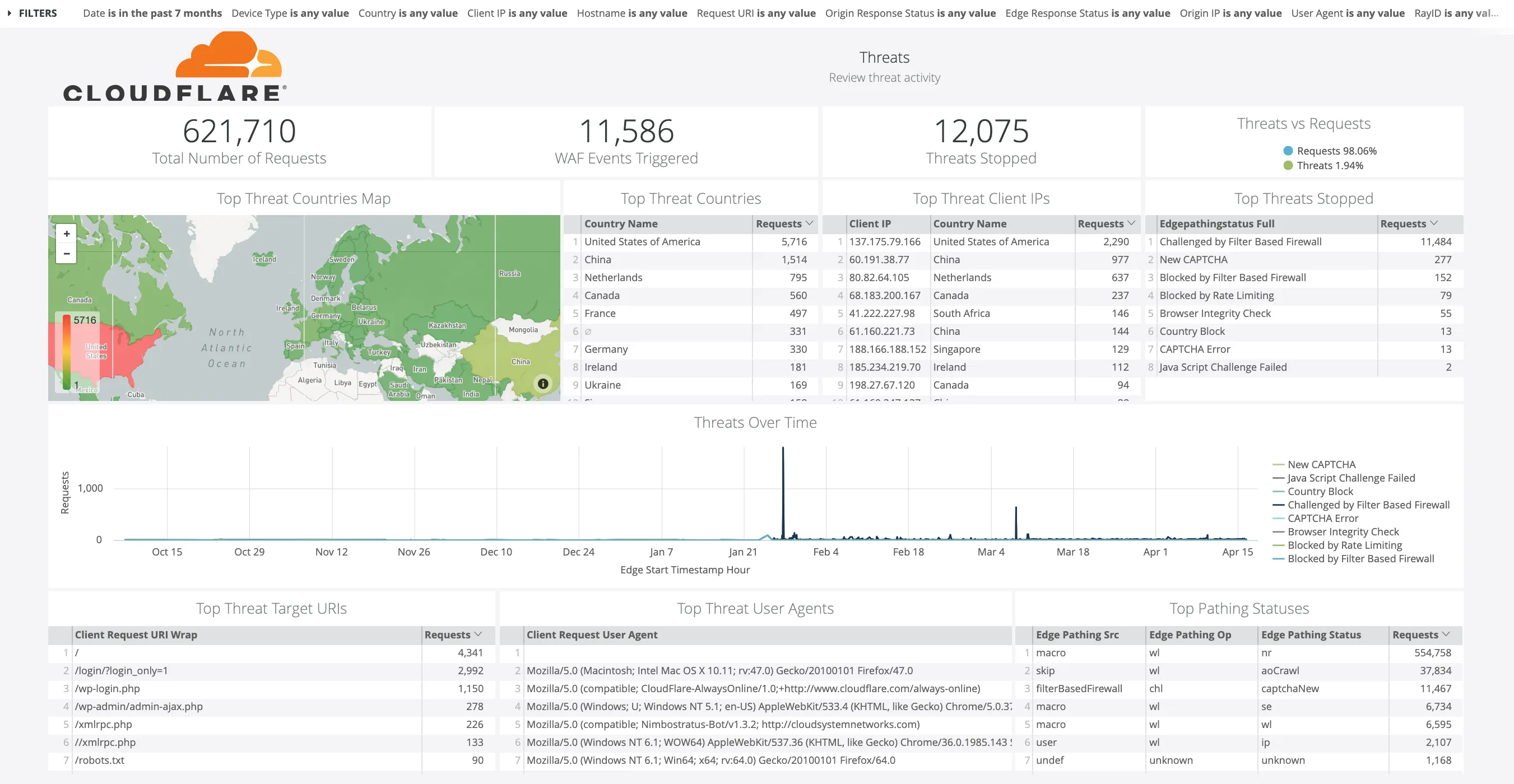Expand the FILTERS panel
The image size is (1514, 784).
click(x=38, y=13)
